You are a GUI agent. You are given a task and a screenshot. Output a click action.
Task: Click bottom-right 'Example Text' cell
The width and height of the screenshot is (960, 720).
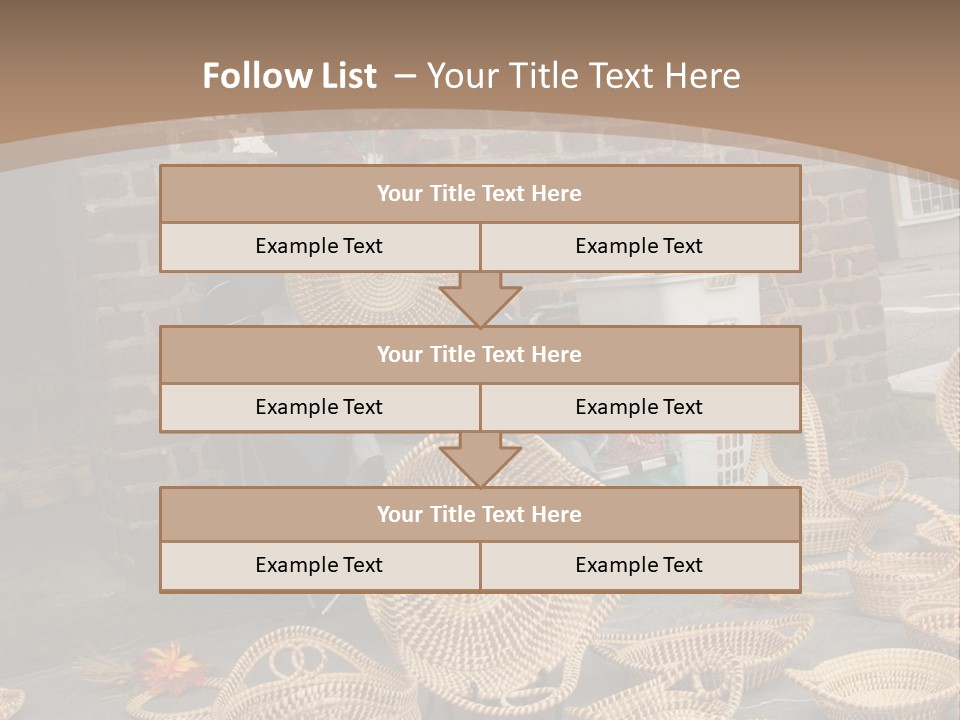click(x=640, y=565)
